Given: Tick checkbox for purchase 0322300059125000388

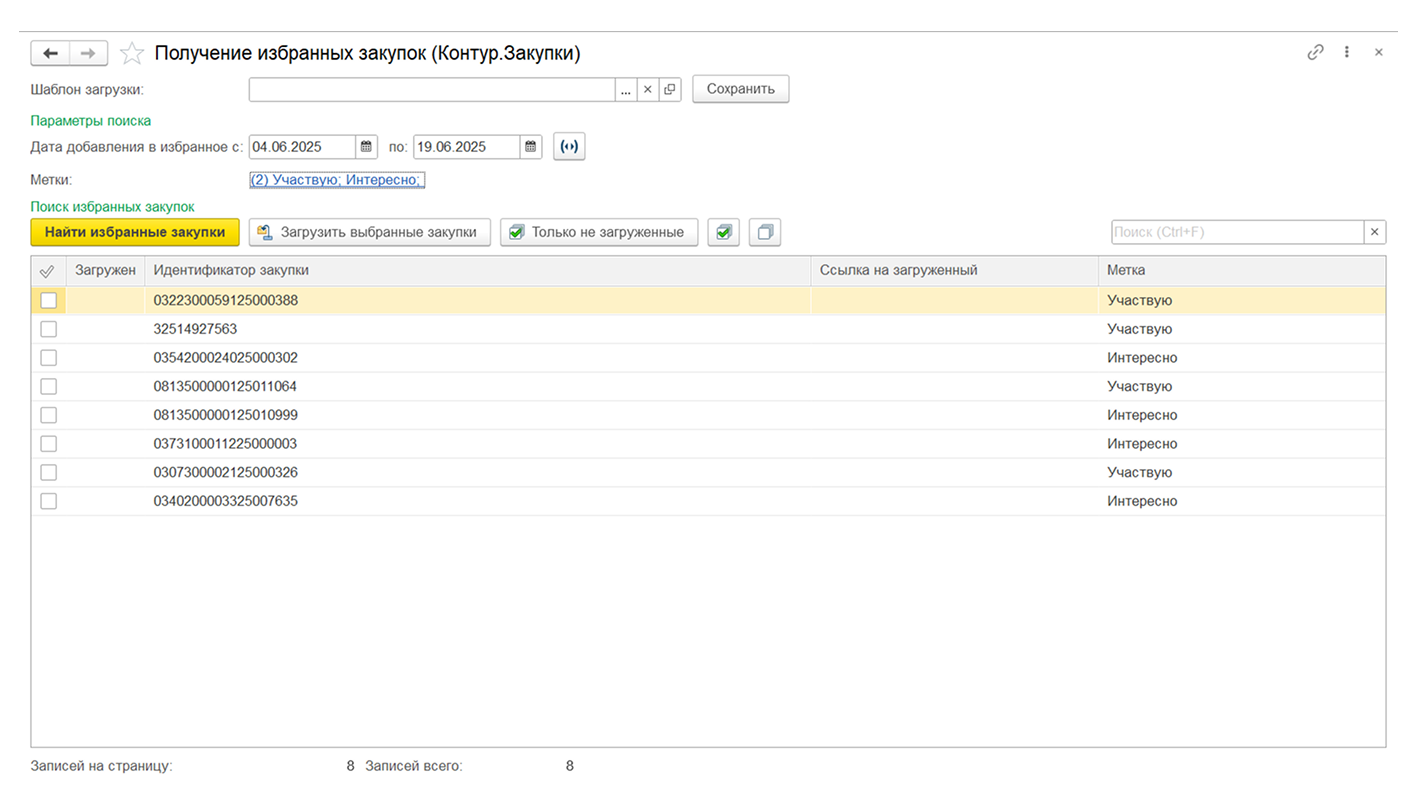Looking at the screenshot, I should point(48,301).
